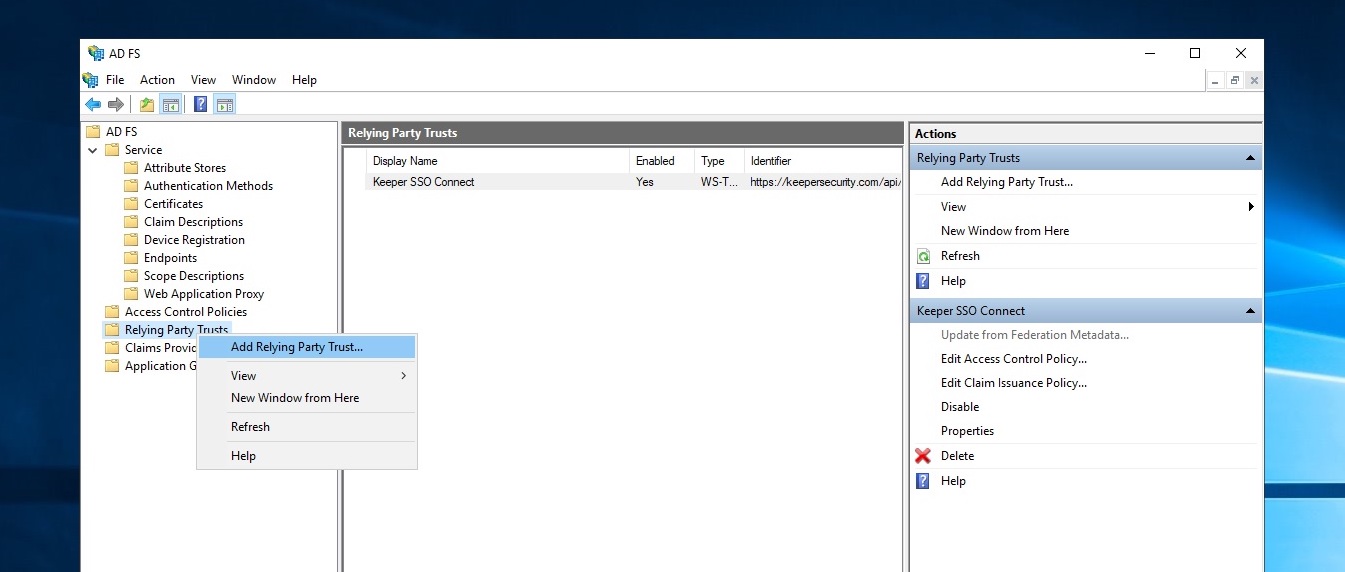Click the Forward arrow in the toolbar

click(116, 104)
